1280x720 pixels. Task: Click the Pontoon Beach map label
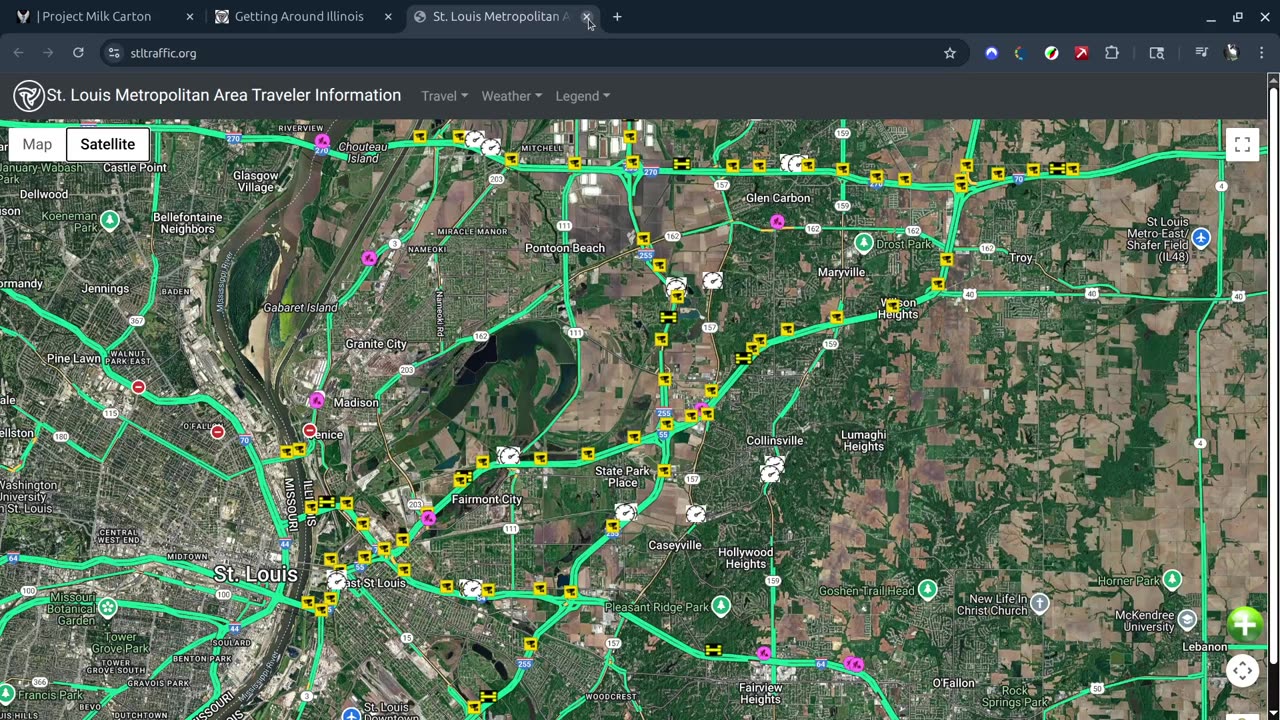point(565,248)
